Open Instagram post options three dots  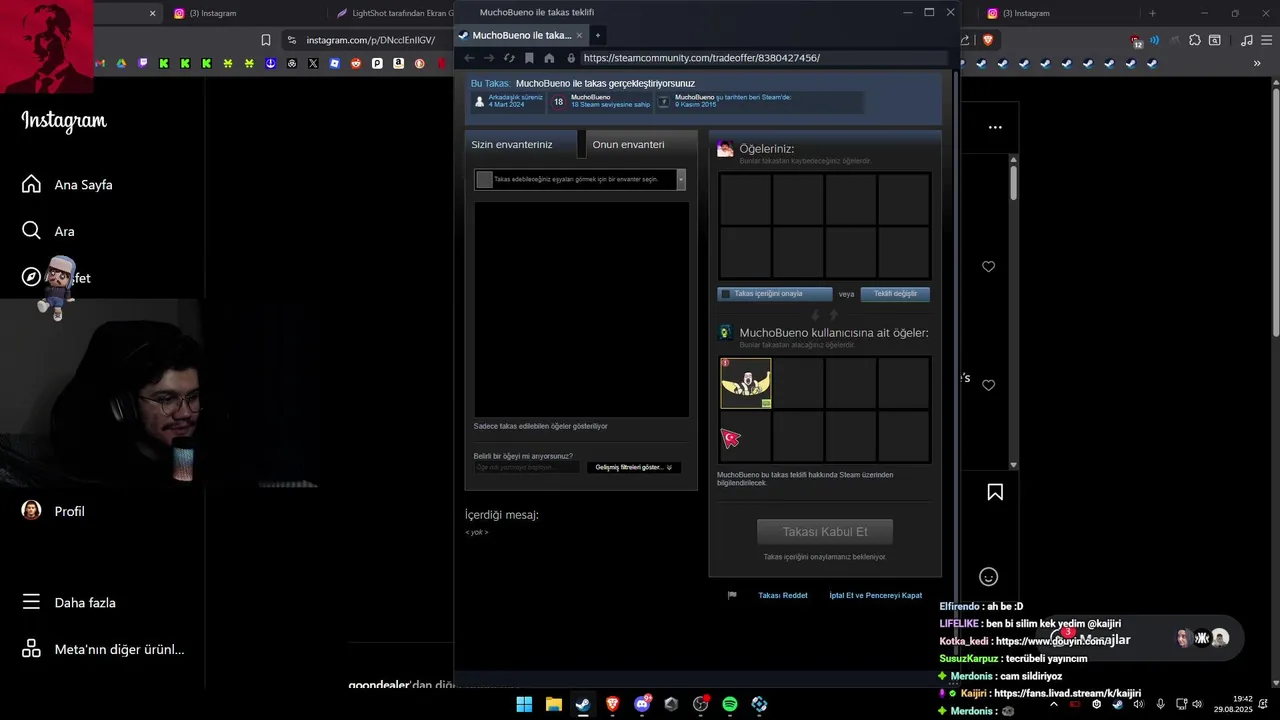click(995, 127)
